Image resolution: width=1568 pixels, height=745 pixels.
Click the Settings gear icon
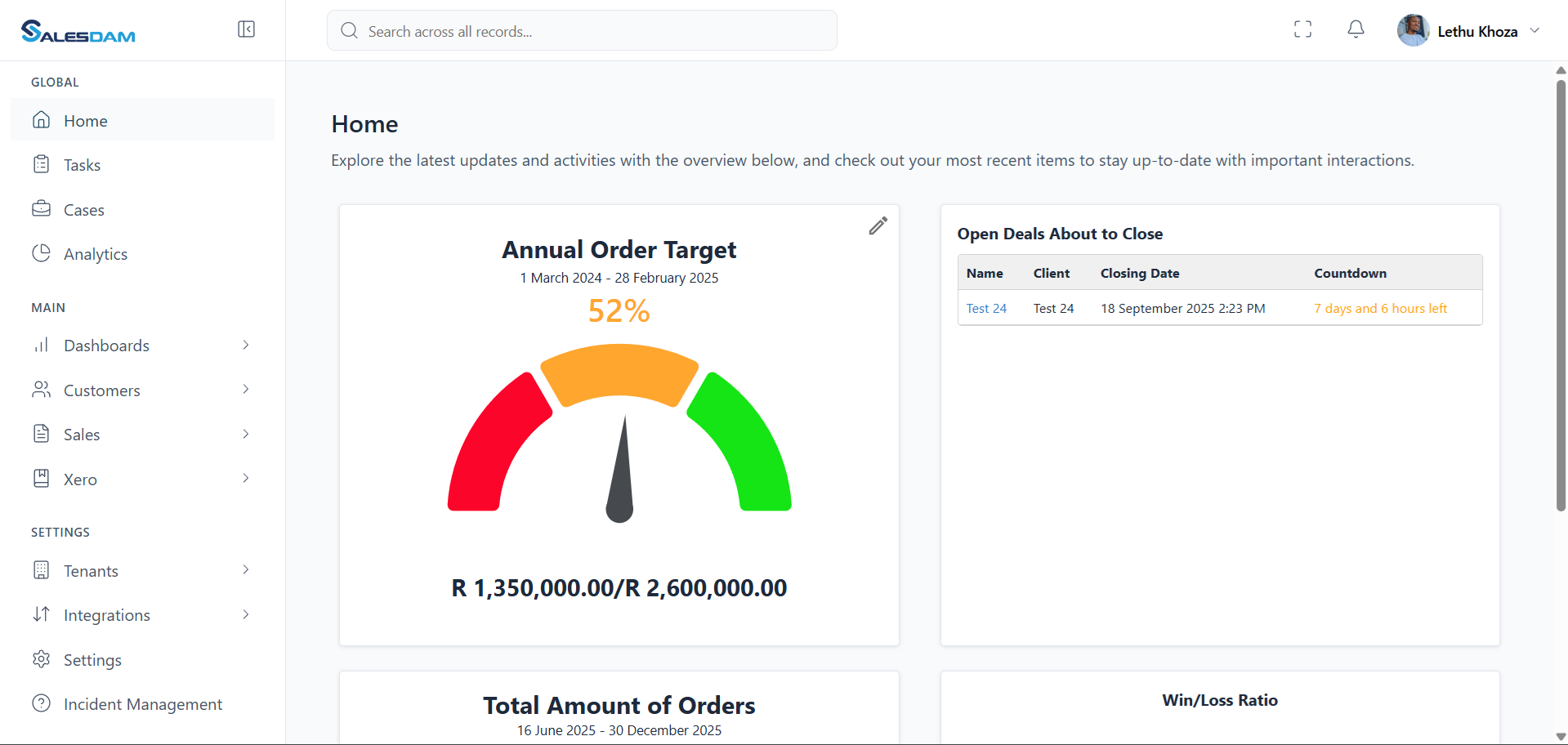[x=41, y=659]
